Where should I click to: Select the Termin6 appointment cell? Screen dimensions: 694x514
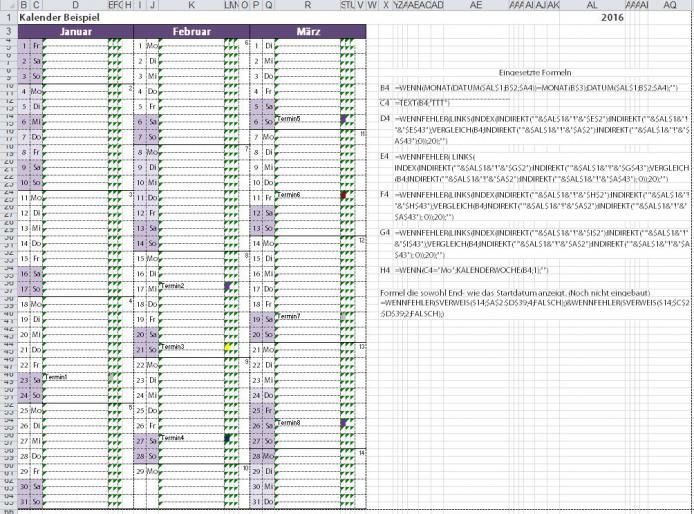(308, 195)
